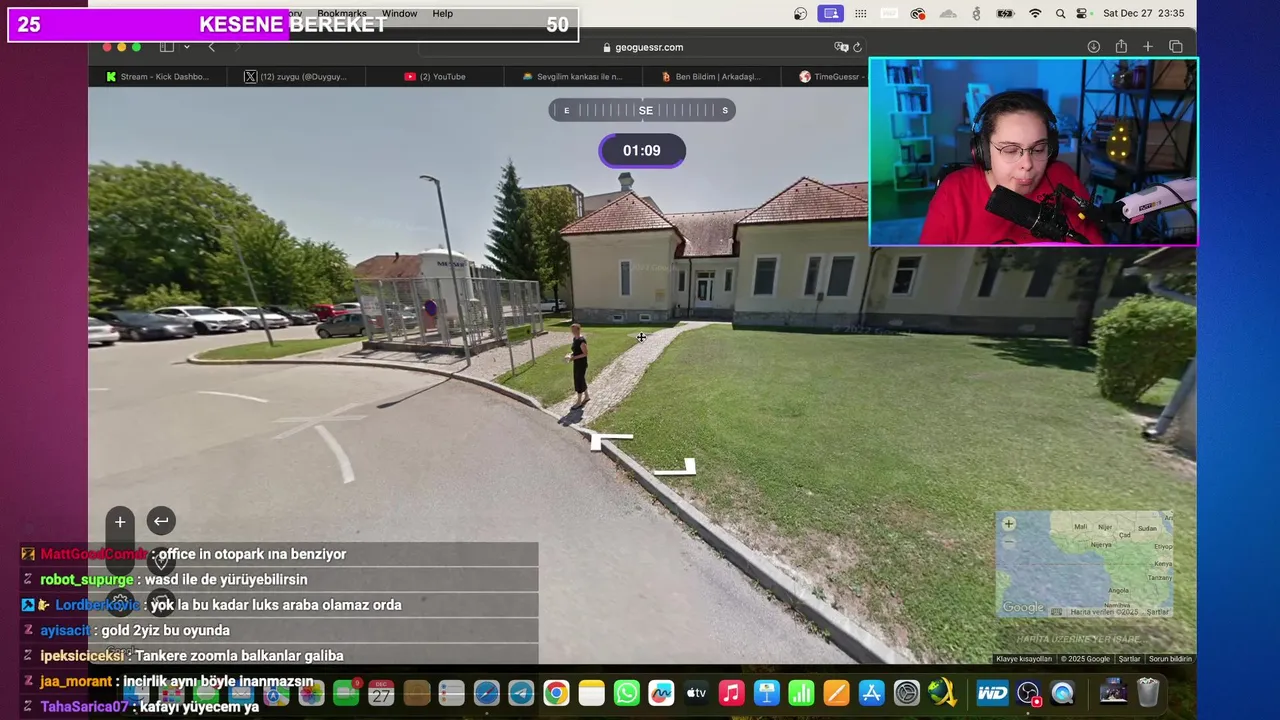Image resolution: width=1280 pixels, height=720 pixels.
Task: Zoom out on the guess mini map
Action: point(1009,542)
